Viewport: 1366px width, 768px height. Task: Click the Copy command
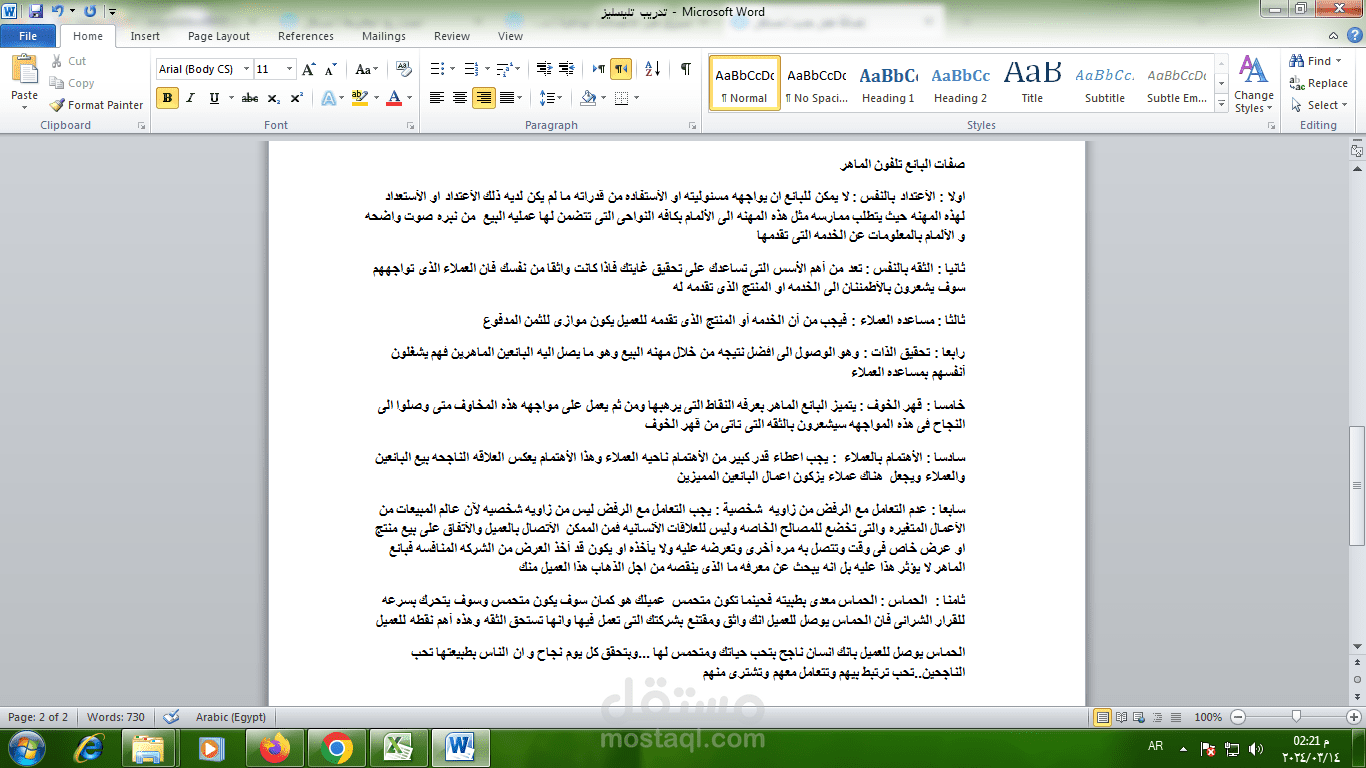tap(72, 83)
